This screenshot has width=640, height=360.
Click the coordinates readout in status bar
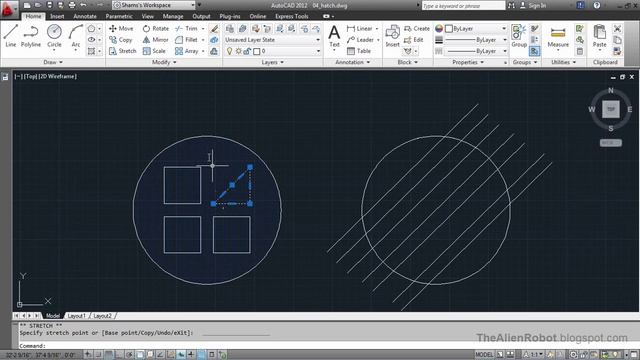[x=40, y=355]
